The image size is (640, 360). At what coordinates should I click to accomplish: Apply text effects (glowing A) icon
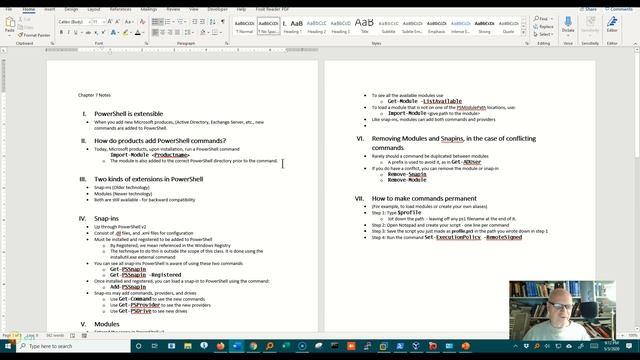click(113, 33)
